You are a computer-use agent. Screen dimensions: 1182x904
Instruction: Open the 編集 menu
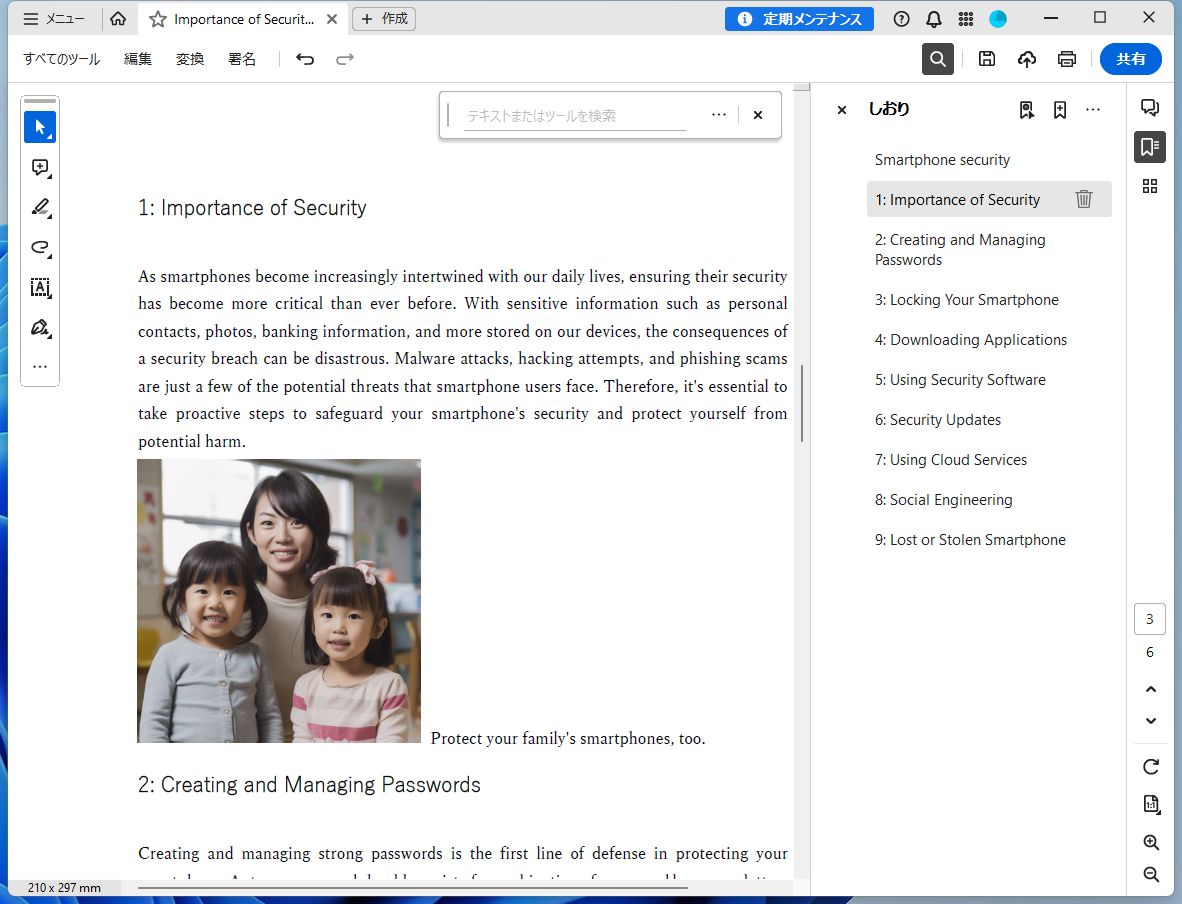[x=137, y=59]
